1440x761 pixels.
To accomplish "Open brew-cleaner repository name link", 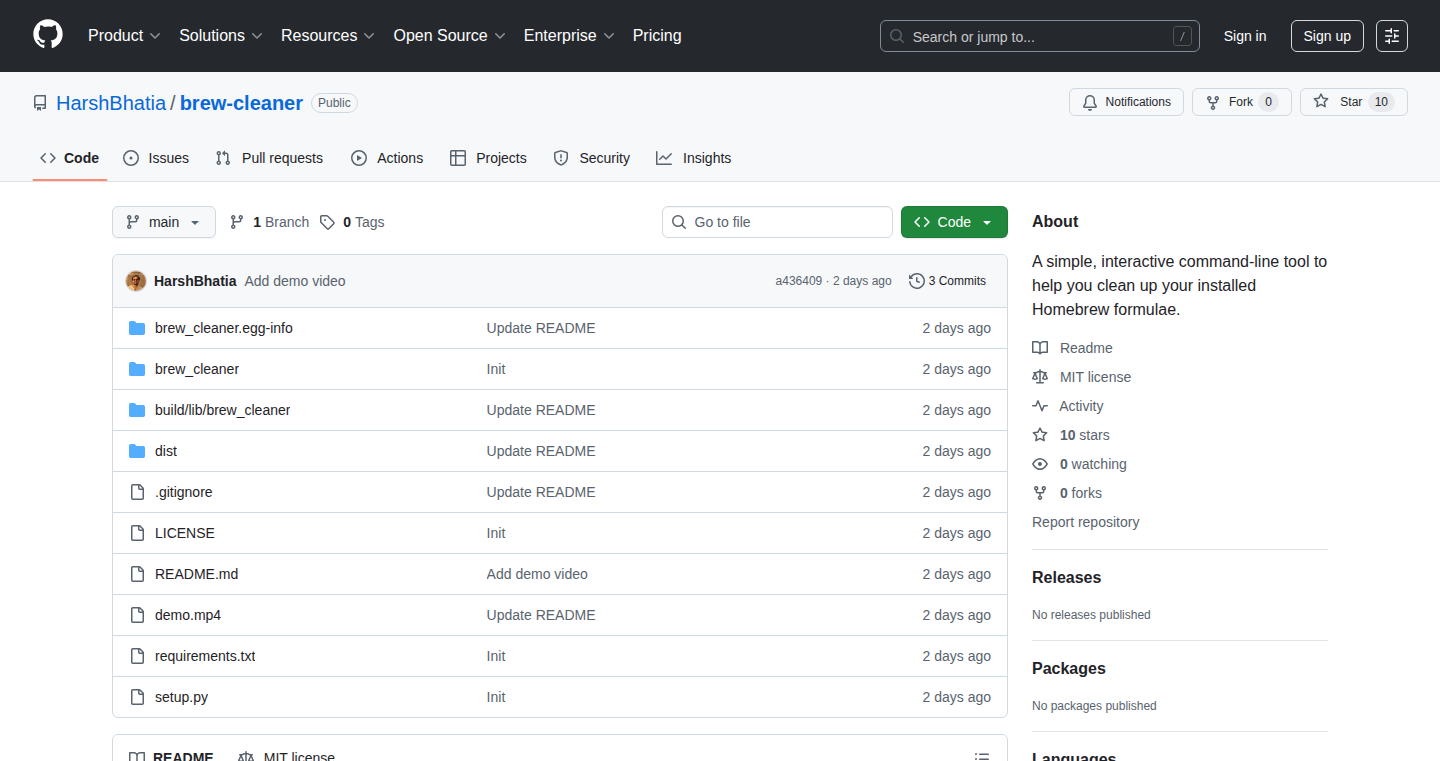I will pos(241,103).
